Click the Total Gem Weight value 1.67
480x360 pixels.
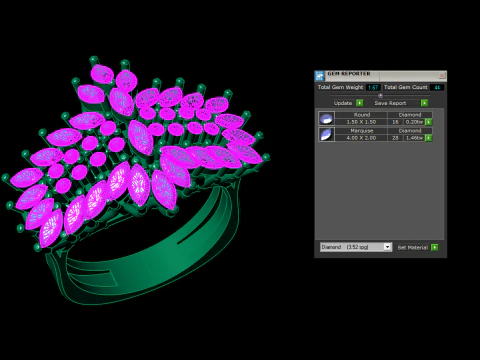(373, 87)
